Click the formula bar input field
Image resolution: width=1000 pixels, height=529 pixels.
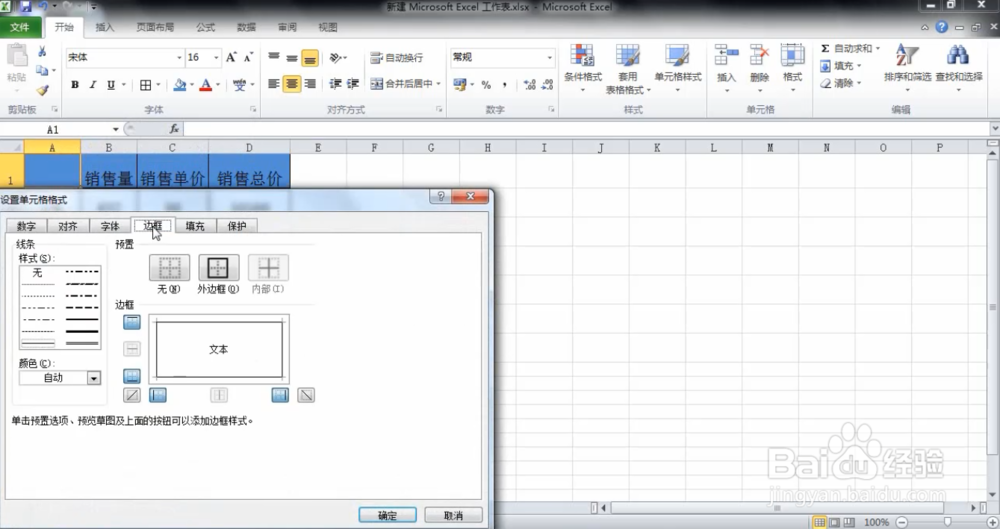point(587,130)
